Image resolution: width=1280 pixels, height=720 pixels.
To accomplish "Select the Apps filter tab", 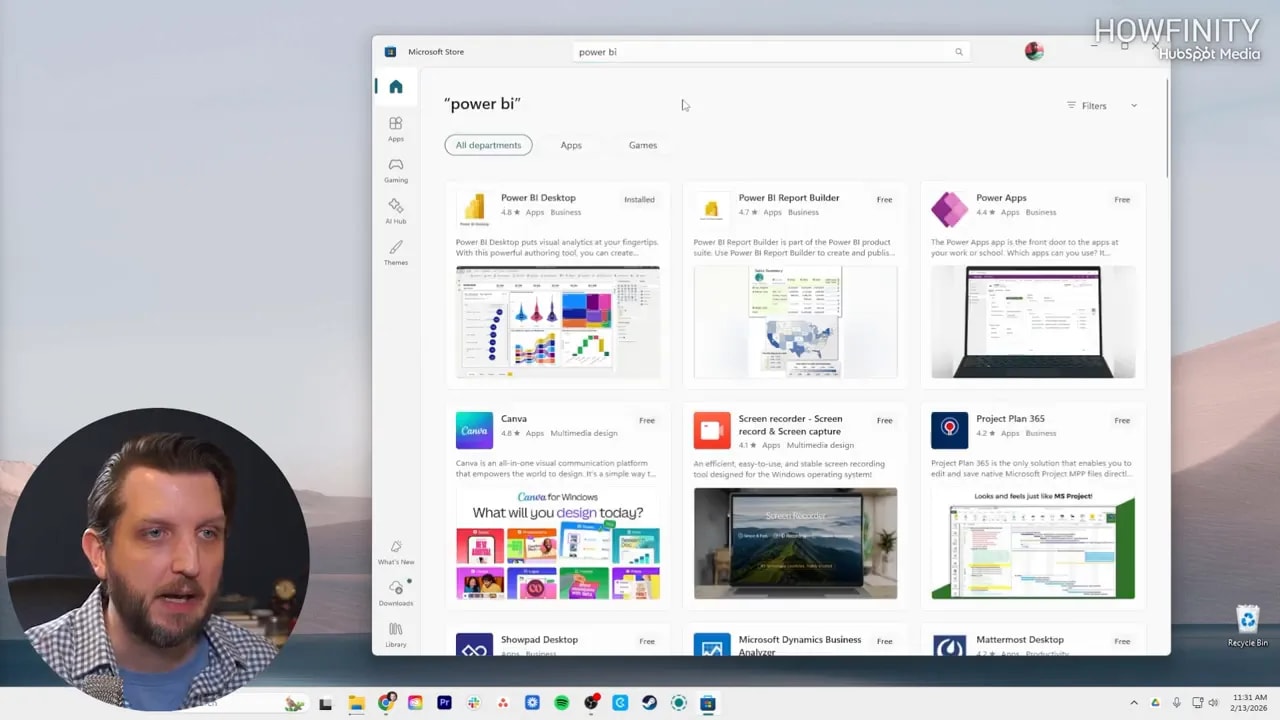I will (571, 145).
